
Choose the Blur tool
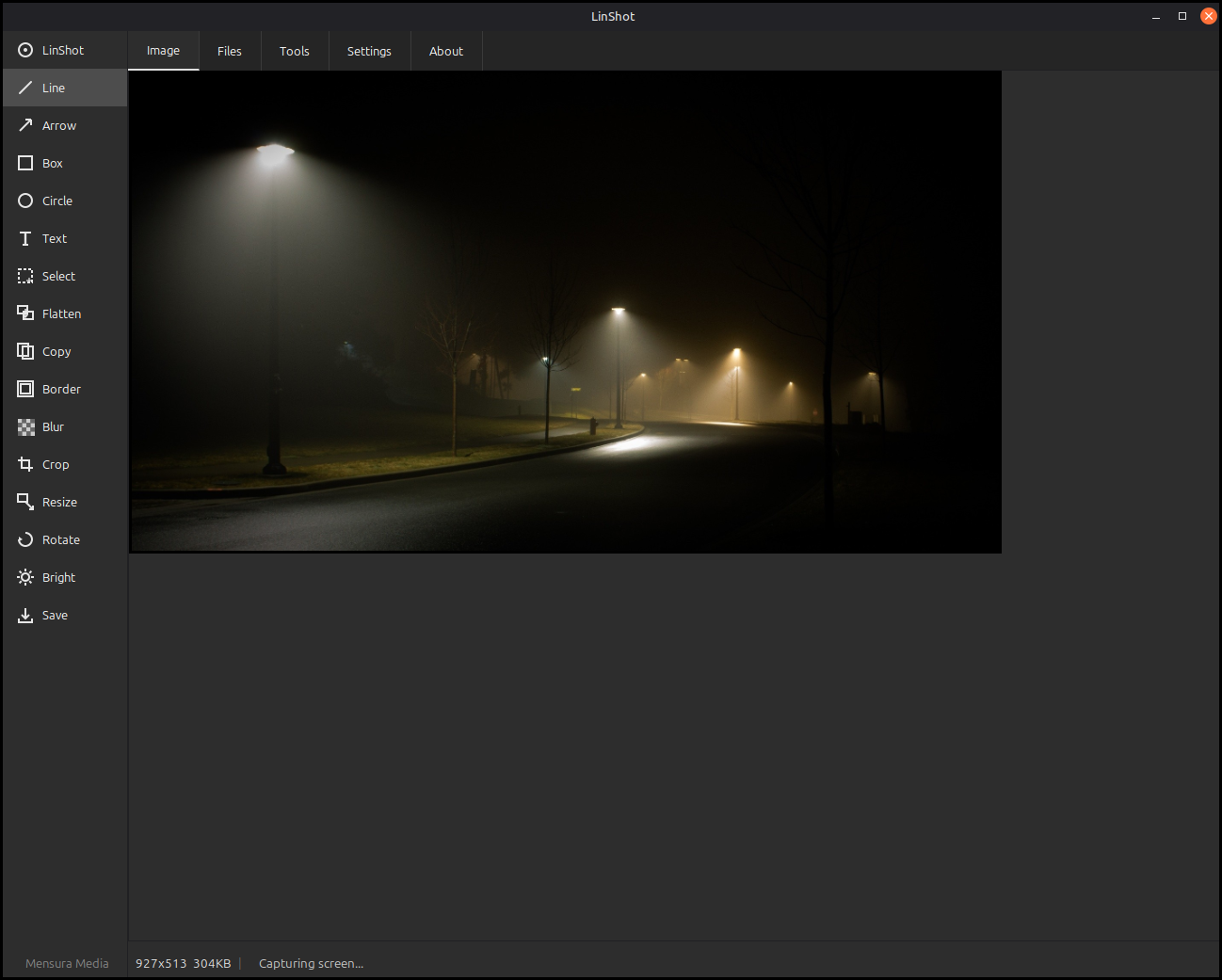[64, 426]
